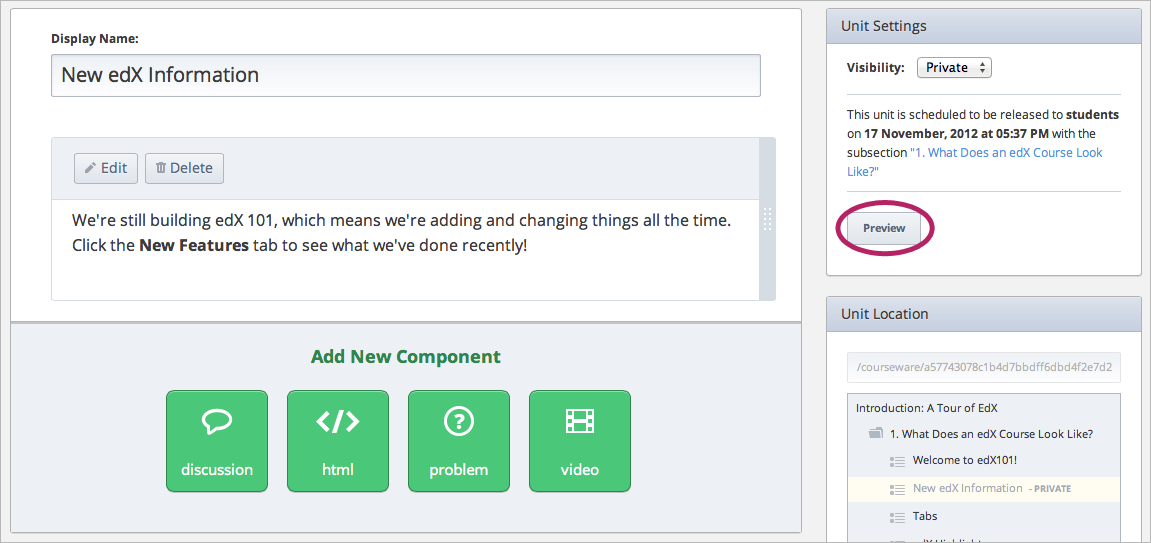Grab the component drag handle
1151x543 pixels.
pos(768,219)
